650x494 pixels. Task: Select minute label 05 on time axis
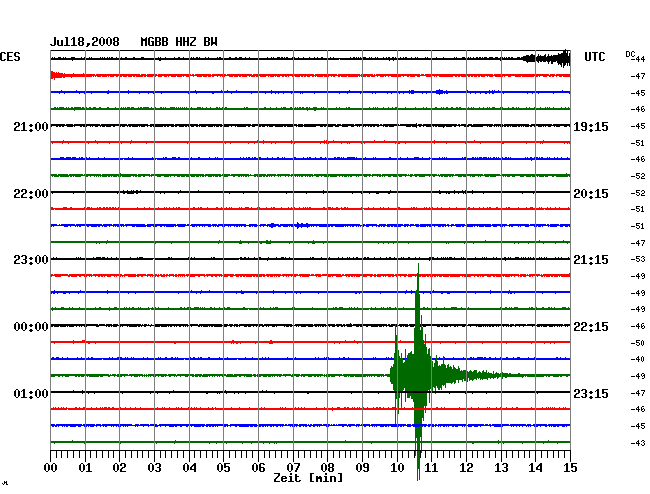click(x=223, y=467)
